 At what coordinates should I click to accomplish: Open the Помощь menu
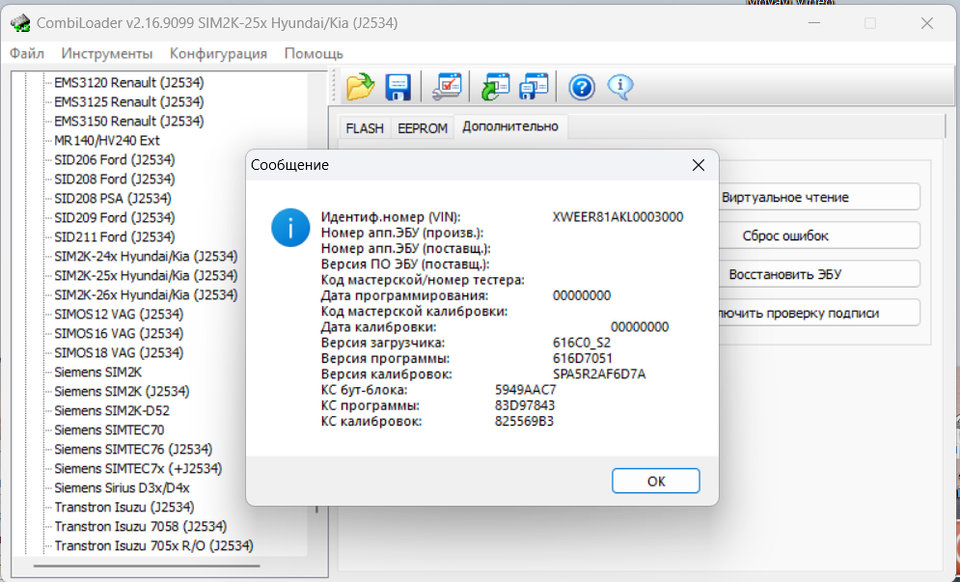tap(313, 53)
